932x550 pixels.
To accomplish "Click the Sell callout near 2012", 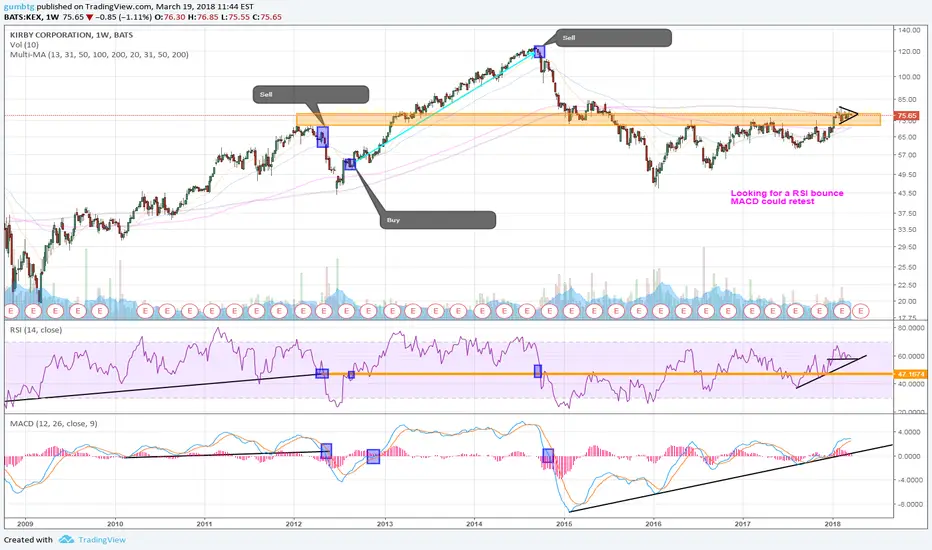I will (311, 95).
